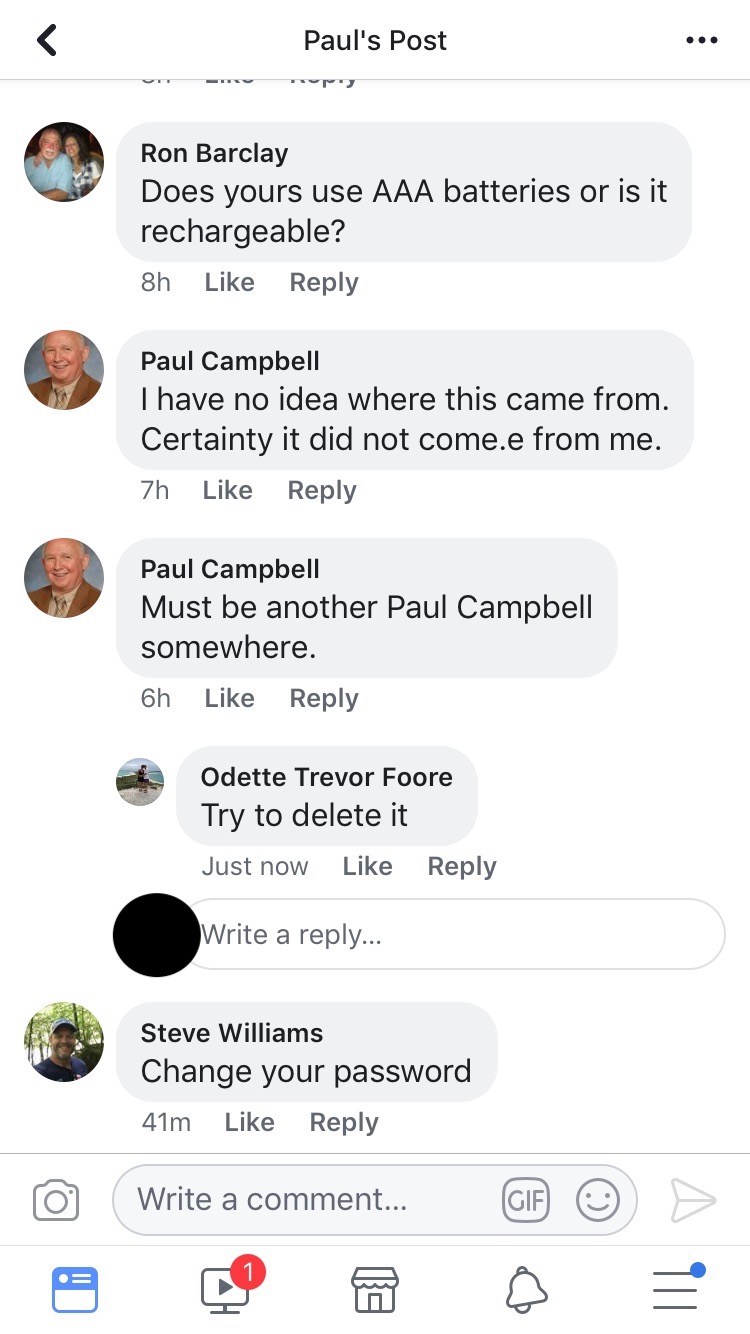Tap the back arrow icon
The image size is (750, 1334).
(47, 40)
